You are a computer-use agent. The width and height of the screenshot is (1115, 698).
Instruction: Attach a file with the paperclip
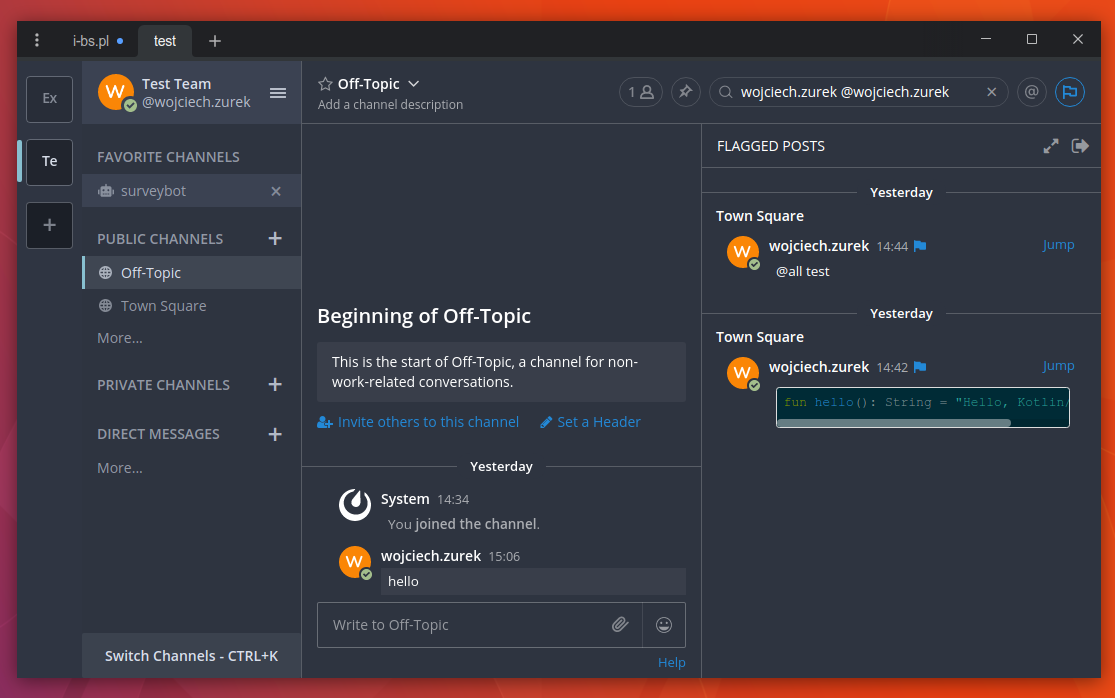pos(620,625)
